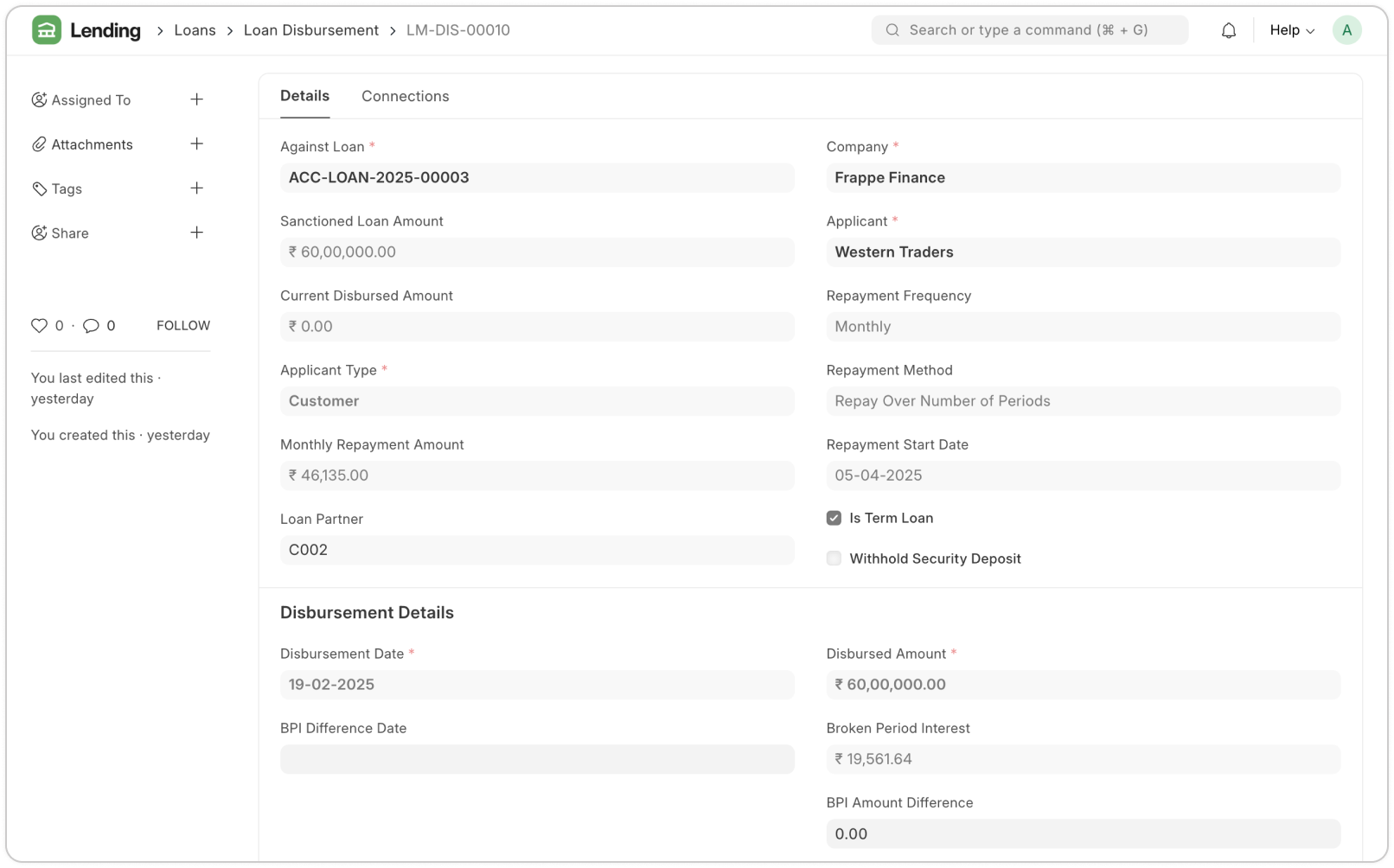
Task: Click the FOLLOW button
Action: tap(183, 326)
